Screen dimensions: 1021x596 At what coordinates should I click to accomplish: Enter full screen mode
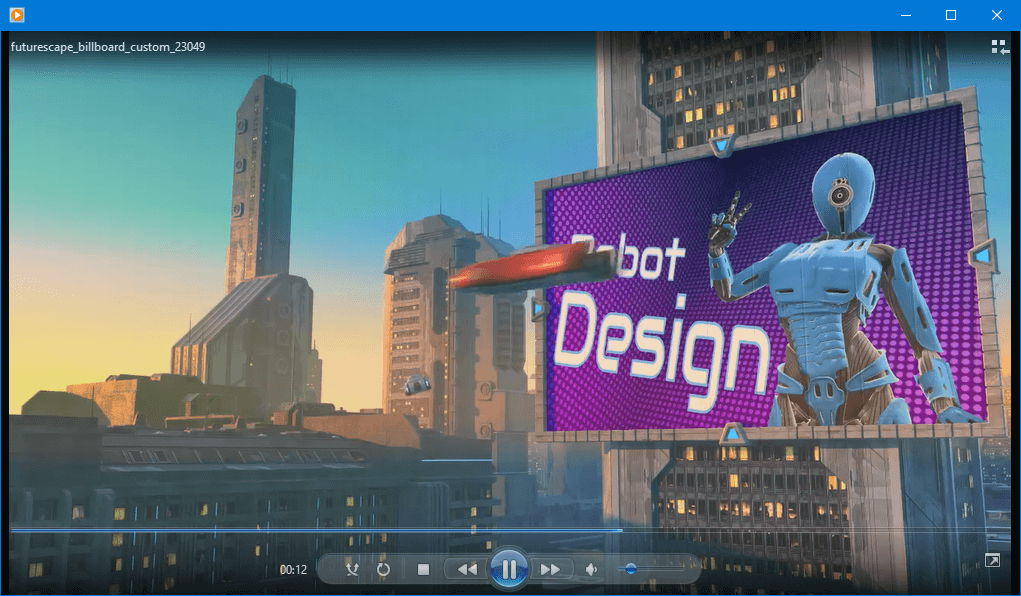[x=992, y=560]
